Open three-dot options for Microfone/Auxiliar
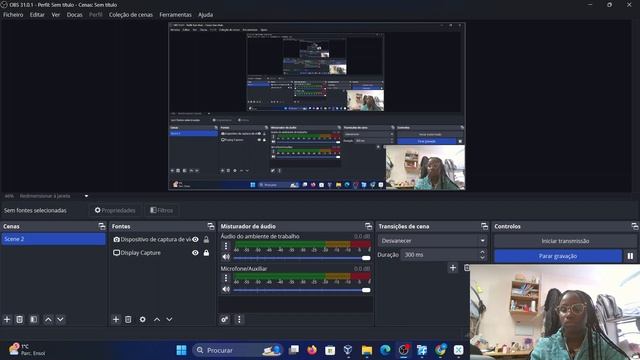The image size is (640, 360). [226, 278]
